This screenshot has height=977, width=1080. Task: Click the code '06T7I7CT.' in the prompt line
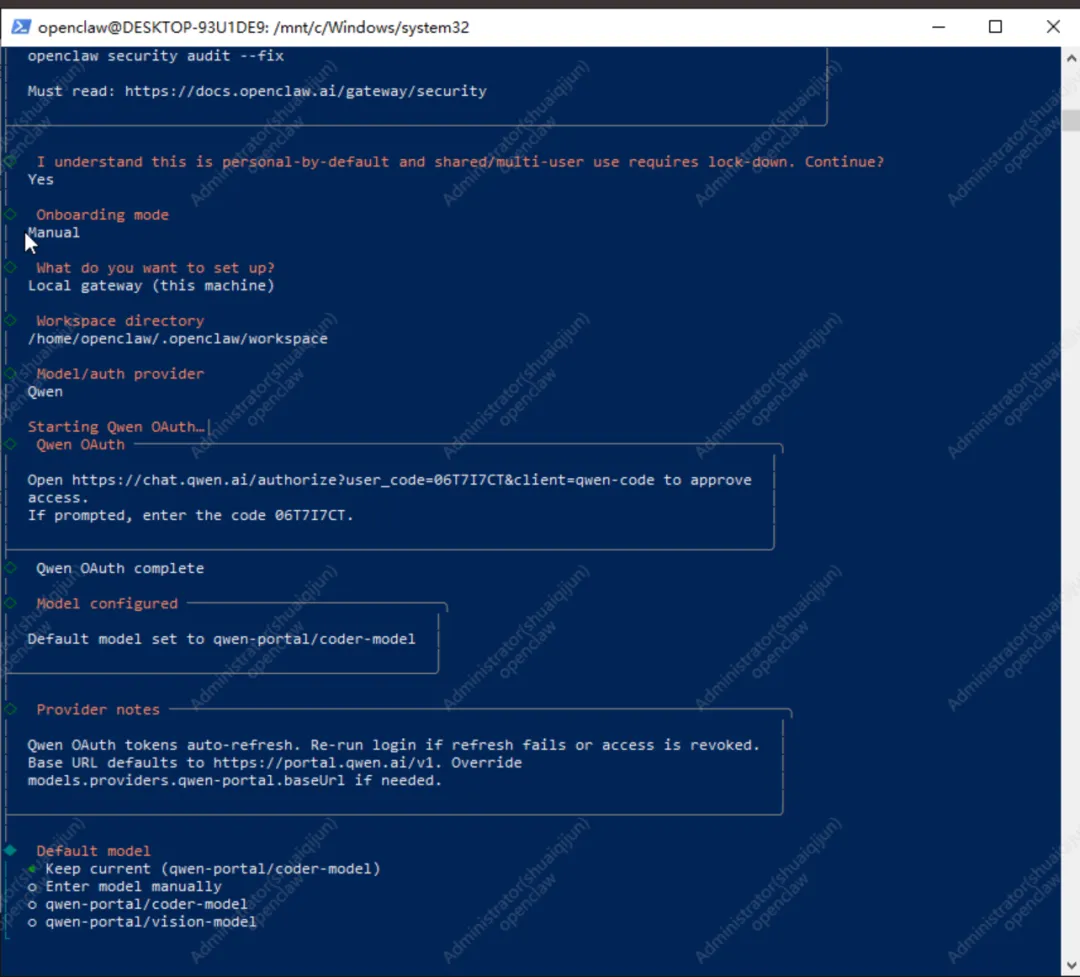(314, 515)
